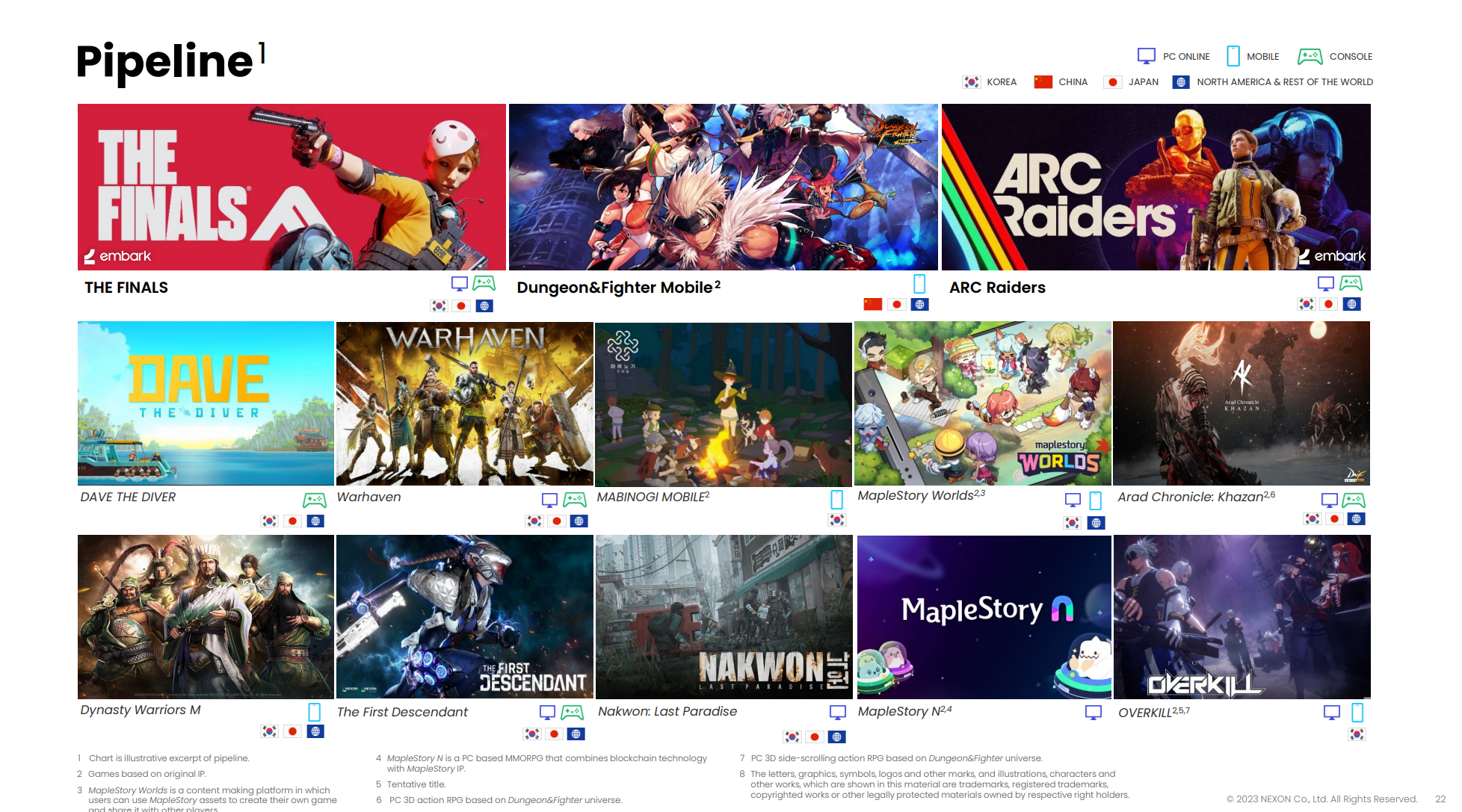Open THE FINALS banner image
1462x812 pixels.
tap(292, 187)
